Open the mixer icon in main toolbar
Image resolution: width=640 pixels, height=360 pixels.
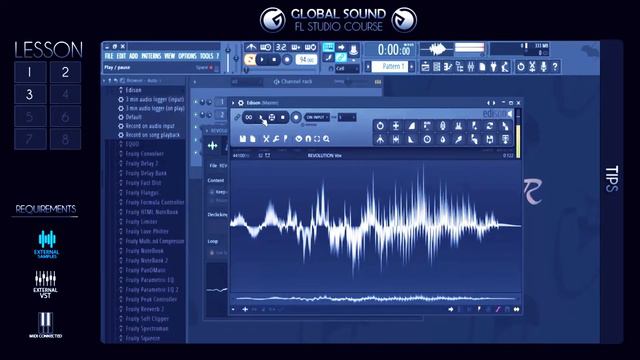click(471, 67)
